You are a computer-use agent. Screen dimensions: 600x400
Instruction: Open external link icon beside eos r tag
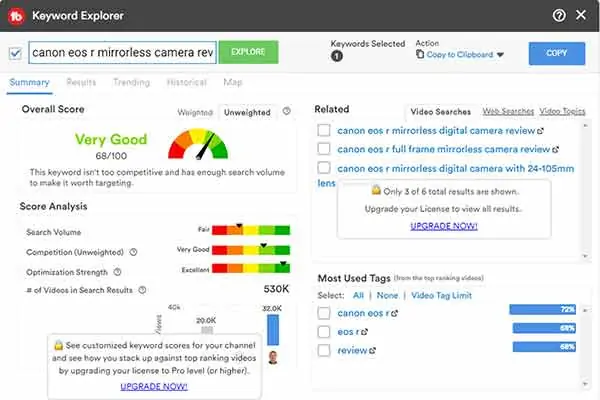(364, 332)
